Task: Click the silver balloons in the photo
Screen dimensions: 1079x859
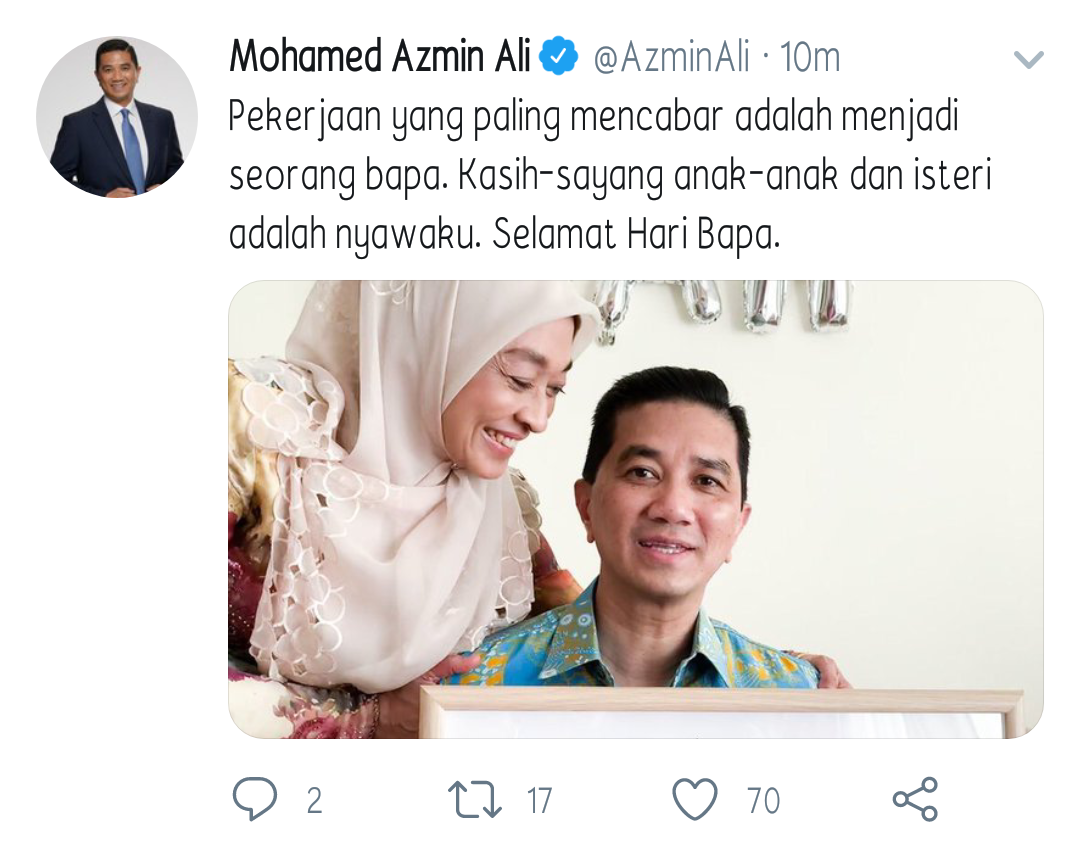Action: (x=723, y=304)
